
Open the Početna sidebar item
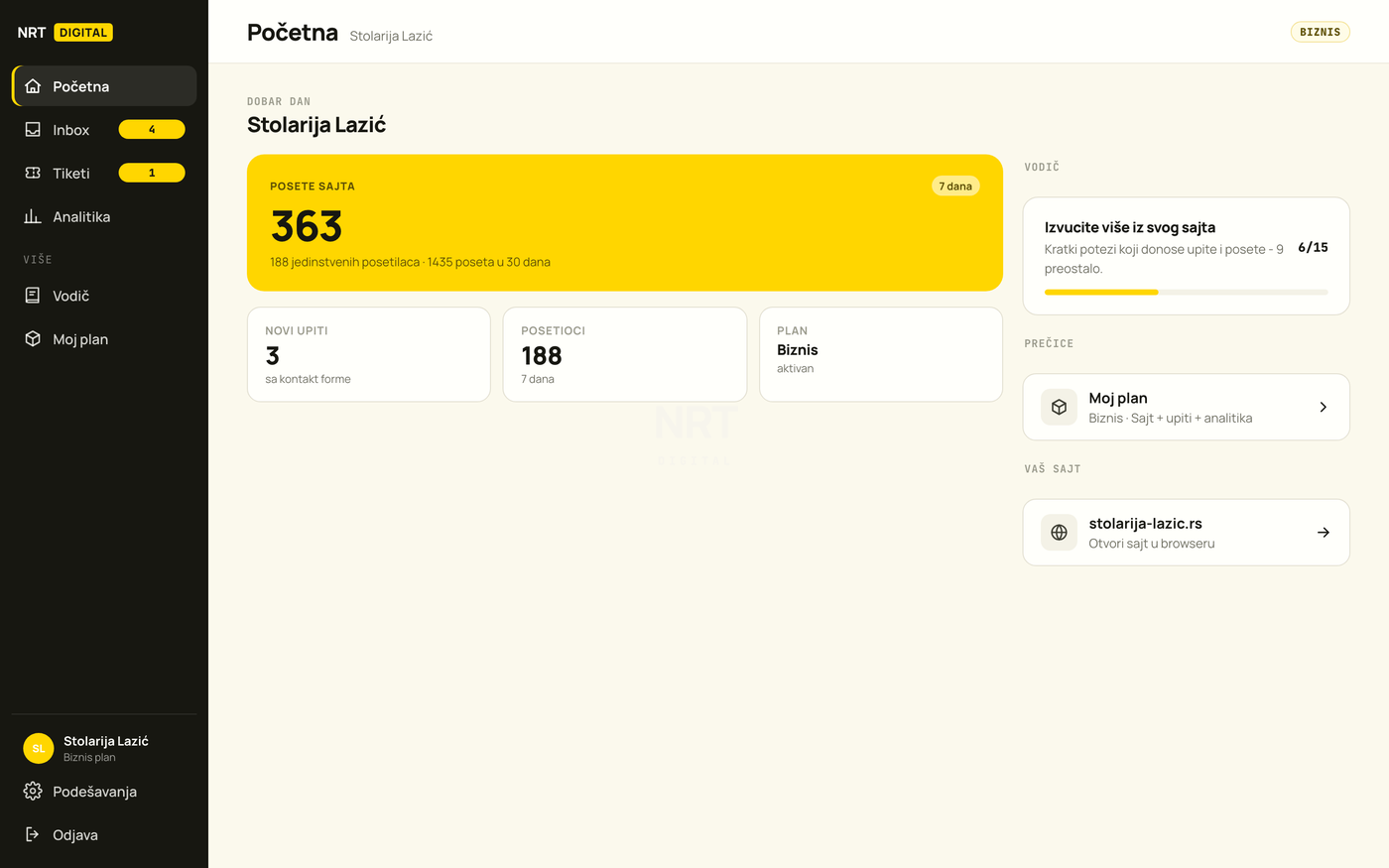[x=104, y=86]
